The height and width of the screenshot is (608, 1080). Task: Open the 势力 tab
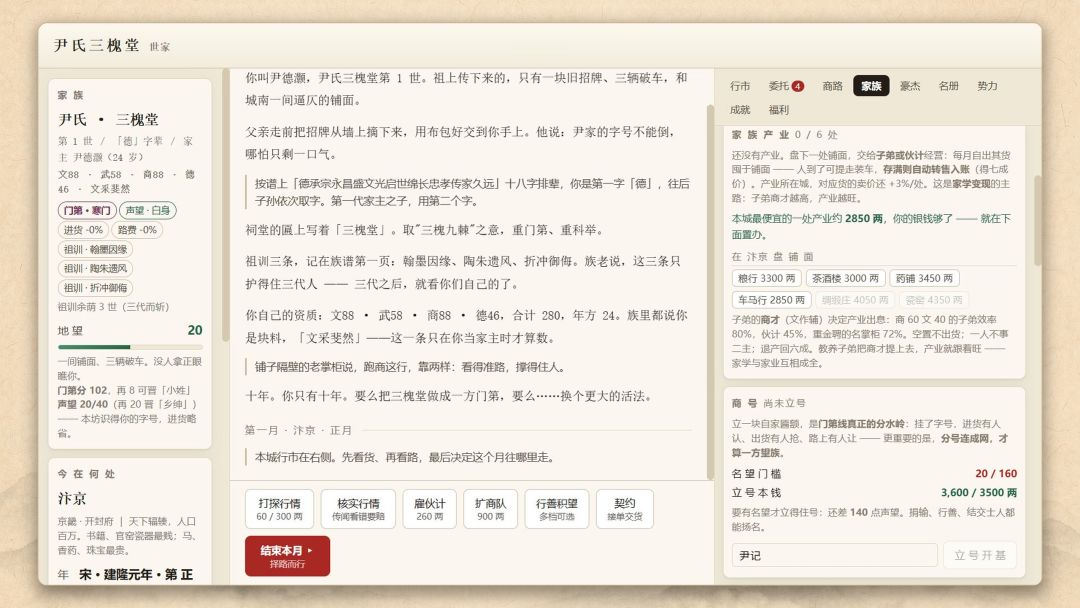coord(986,86)
